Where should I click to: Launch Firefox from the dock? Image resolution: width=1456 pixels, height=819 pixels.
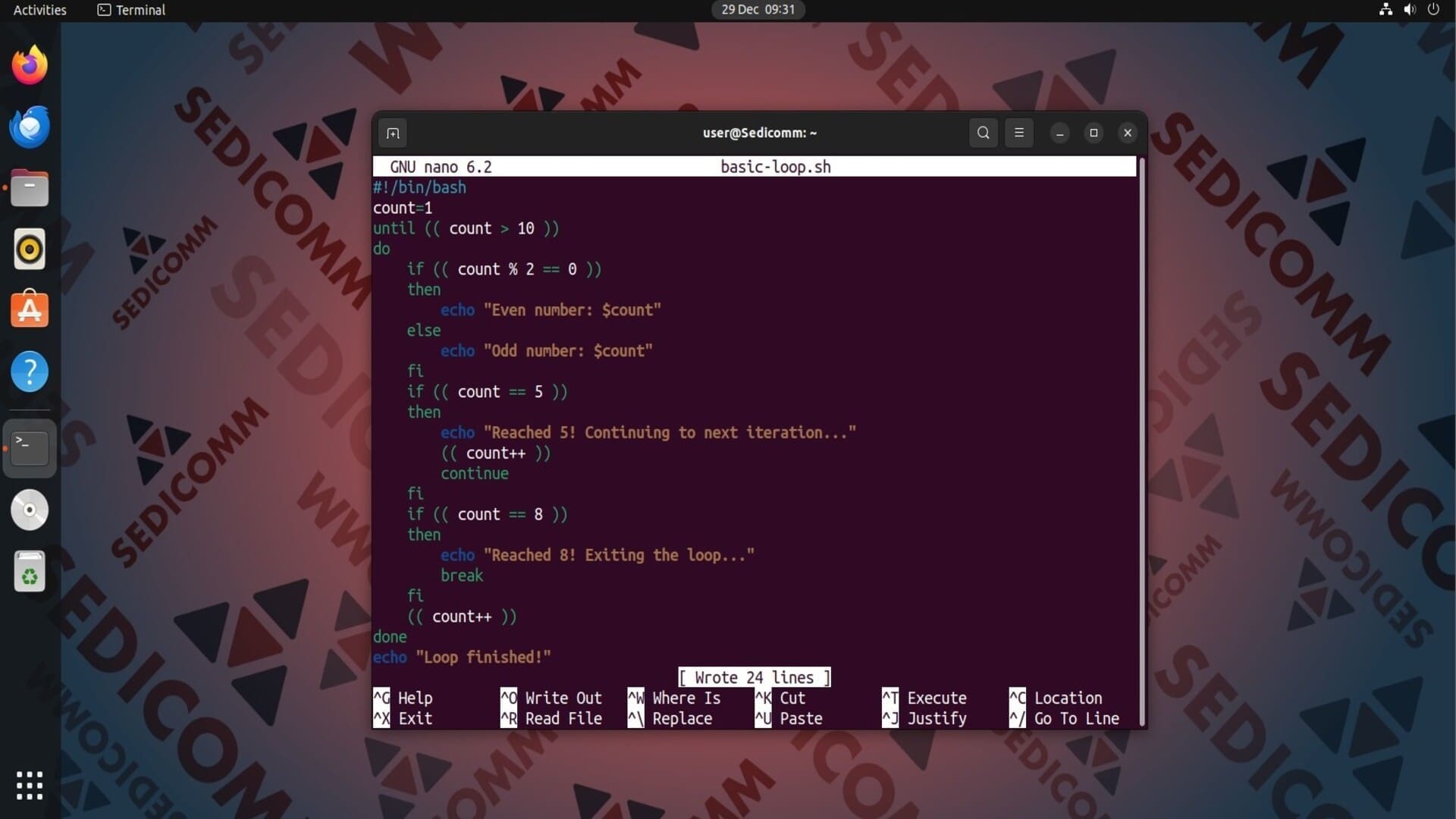pos(30,65)
